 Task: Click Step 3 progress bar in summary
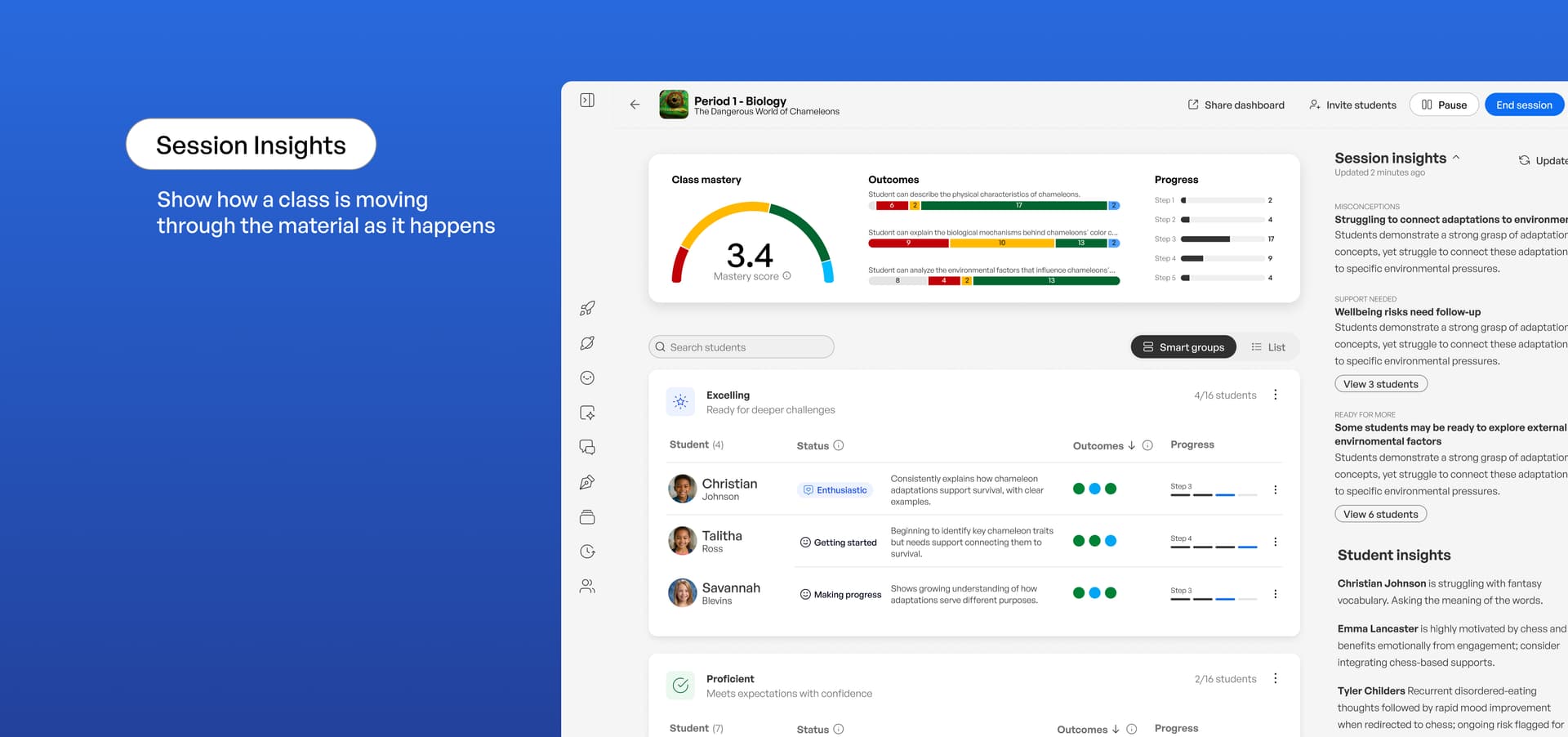click(x=1223, y=239)
